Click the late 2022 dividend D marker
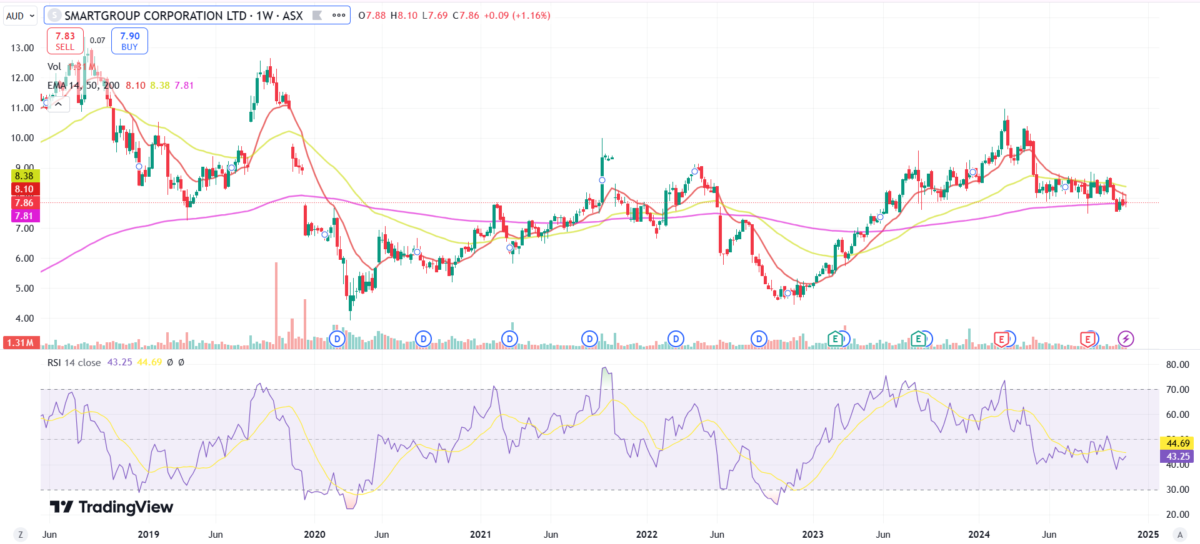This screenshot has height=544, width=1200. point(760,339)
